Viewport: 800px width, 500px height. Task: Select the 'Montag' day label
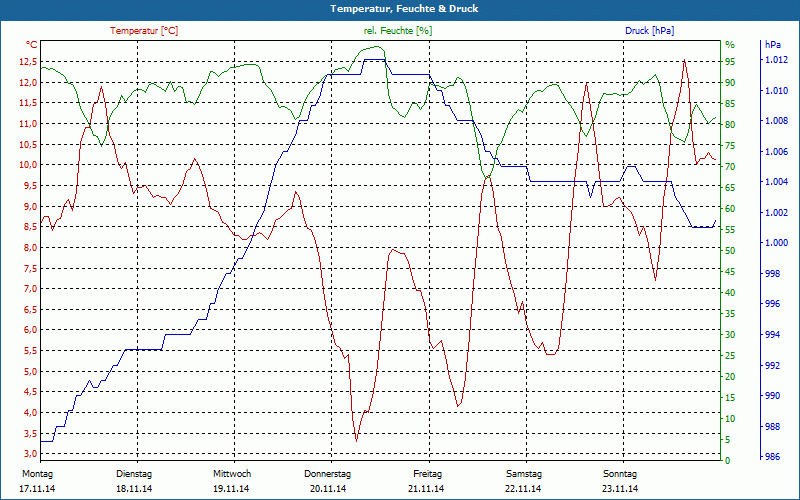pos(37,474)
